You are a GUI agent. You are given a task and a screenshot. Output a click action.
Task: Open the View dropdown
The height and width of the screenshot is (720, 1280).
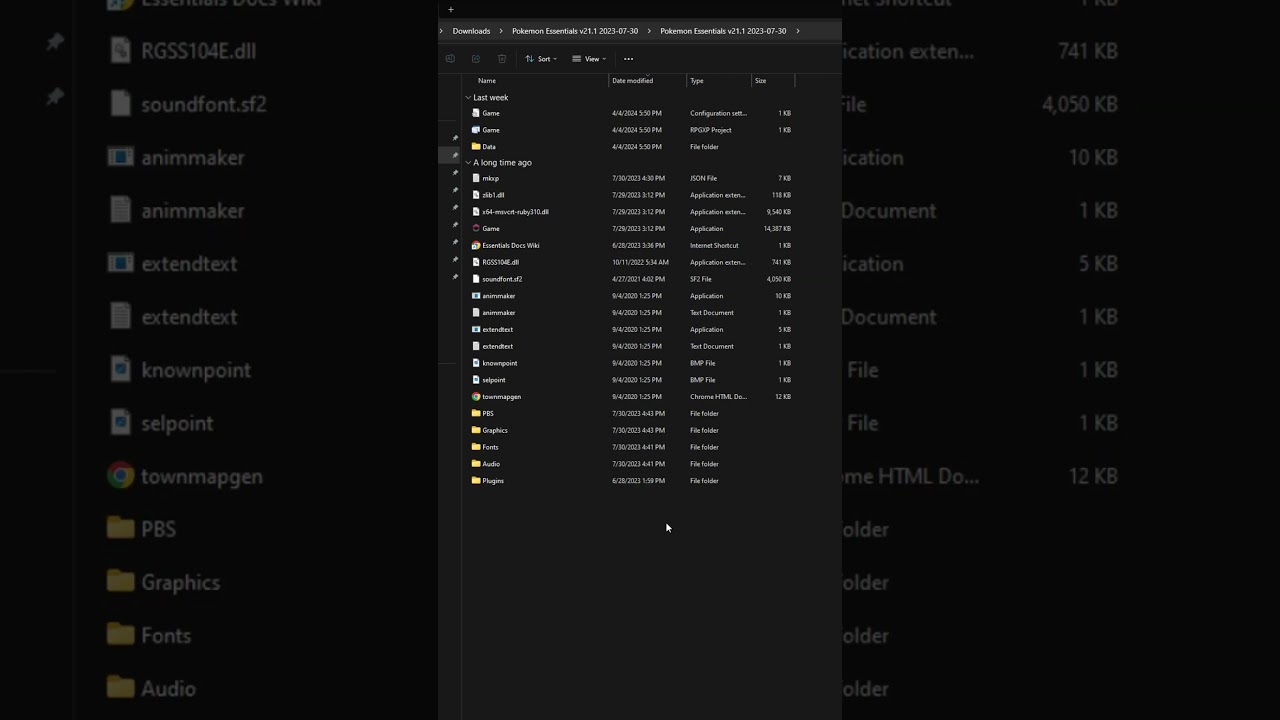click(589, 59)
